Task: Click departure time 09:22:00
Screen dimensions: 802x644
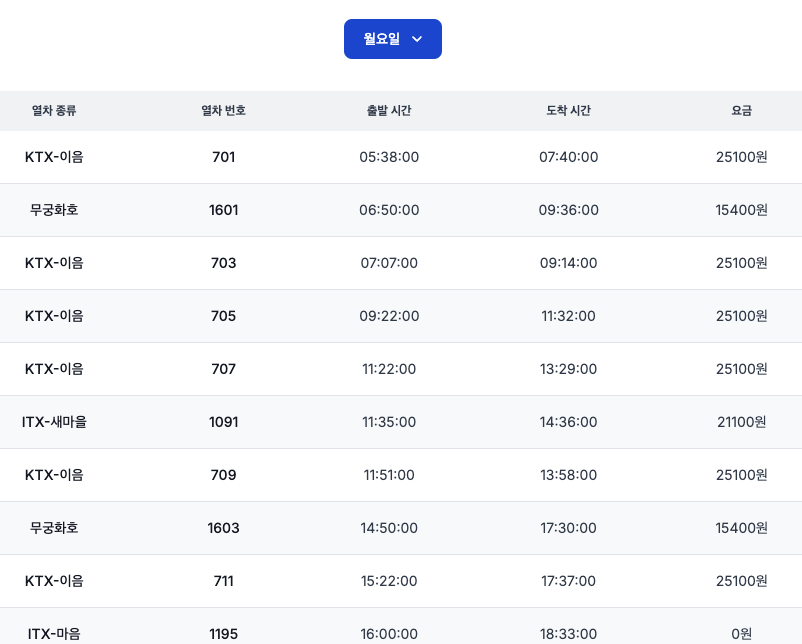Action: pos(389,316)
